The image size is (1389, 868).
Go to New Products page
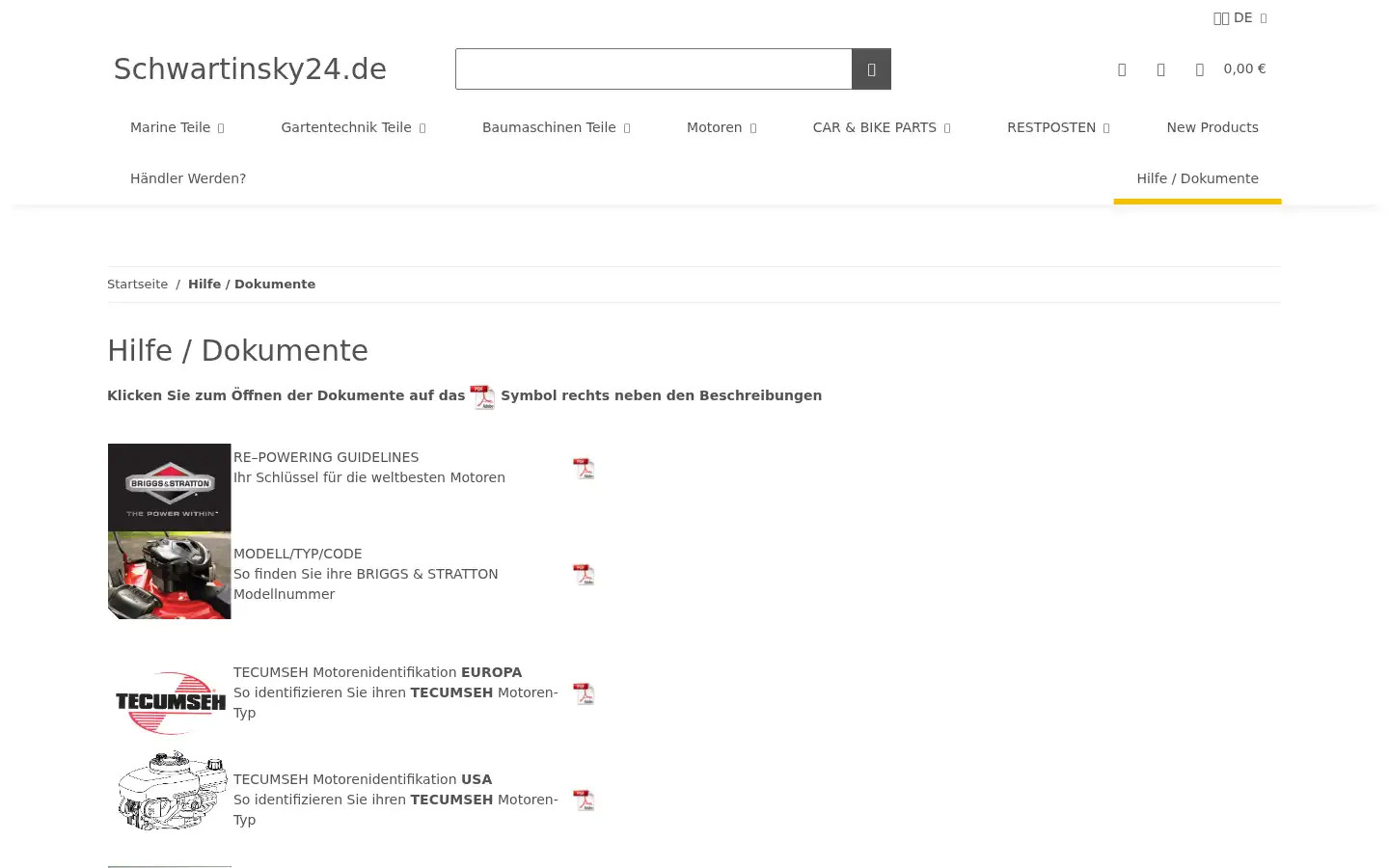click(x=1212, y=127)
